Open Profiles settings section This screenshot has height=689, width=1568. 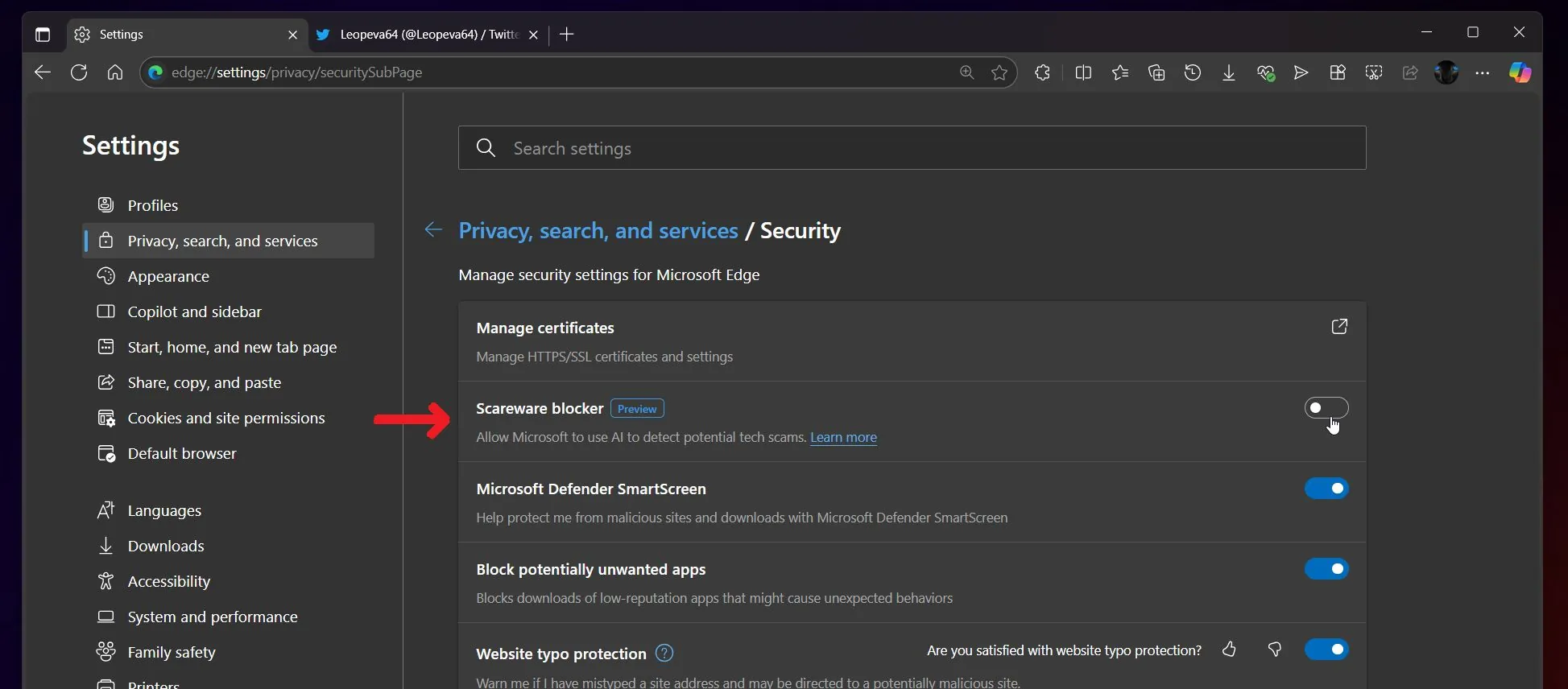[x=228, y=205]
